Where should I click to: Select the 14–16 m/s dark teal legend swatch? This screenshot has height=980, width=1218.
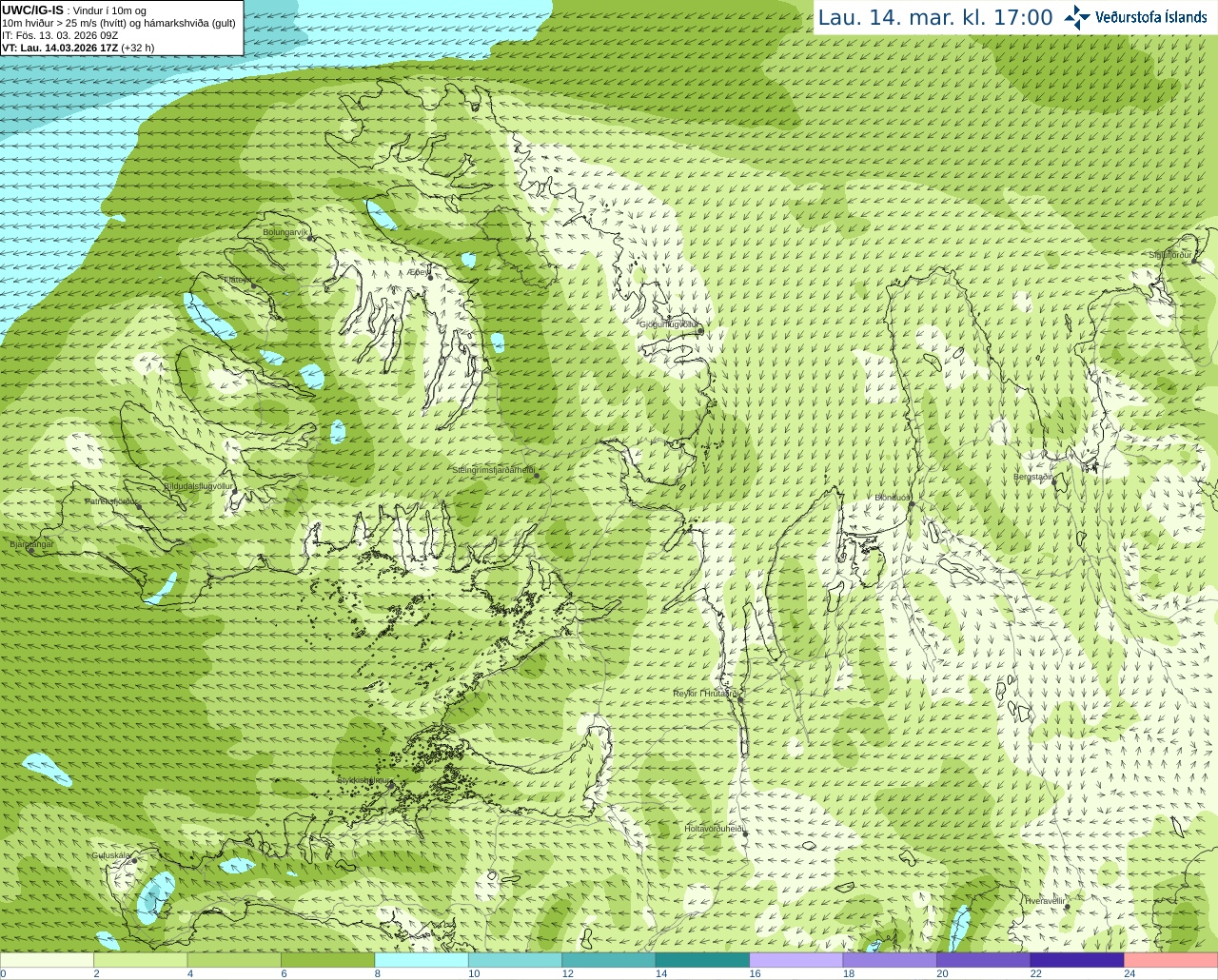pyautogui.click(x=702, y=960)
